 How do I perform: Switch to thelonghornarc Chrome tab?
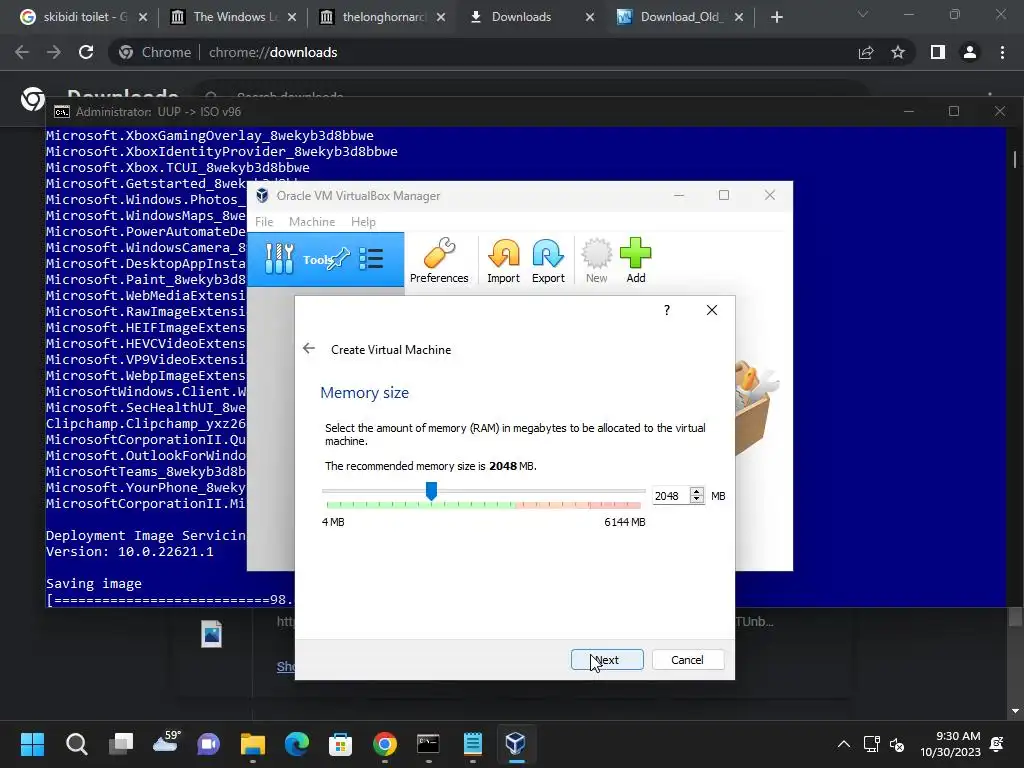coord(379,17)
